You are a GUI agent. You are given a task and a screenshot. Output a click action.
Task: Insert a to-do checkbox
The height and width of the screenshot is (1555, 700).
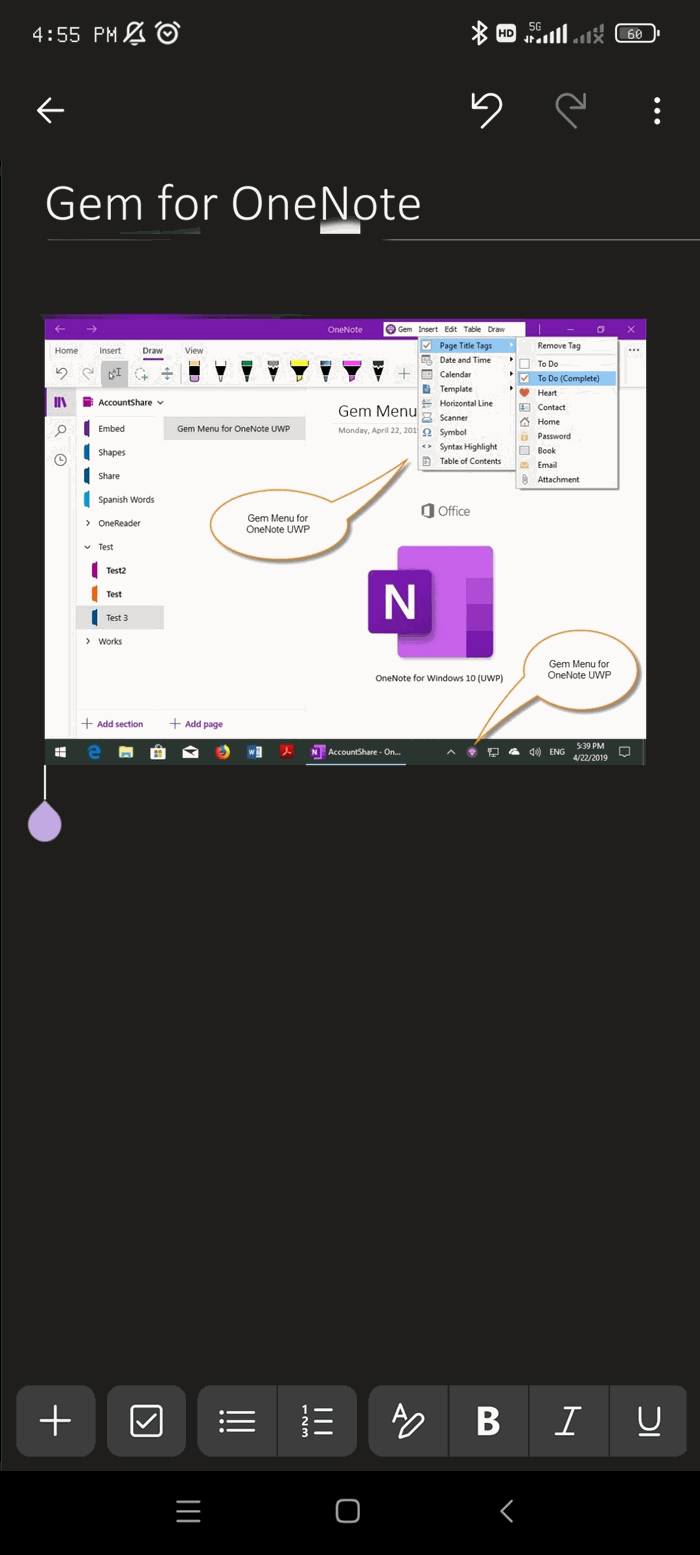(x=146, y=1420)
